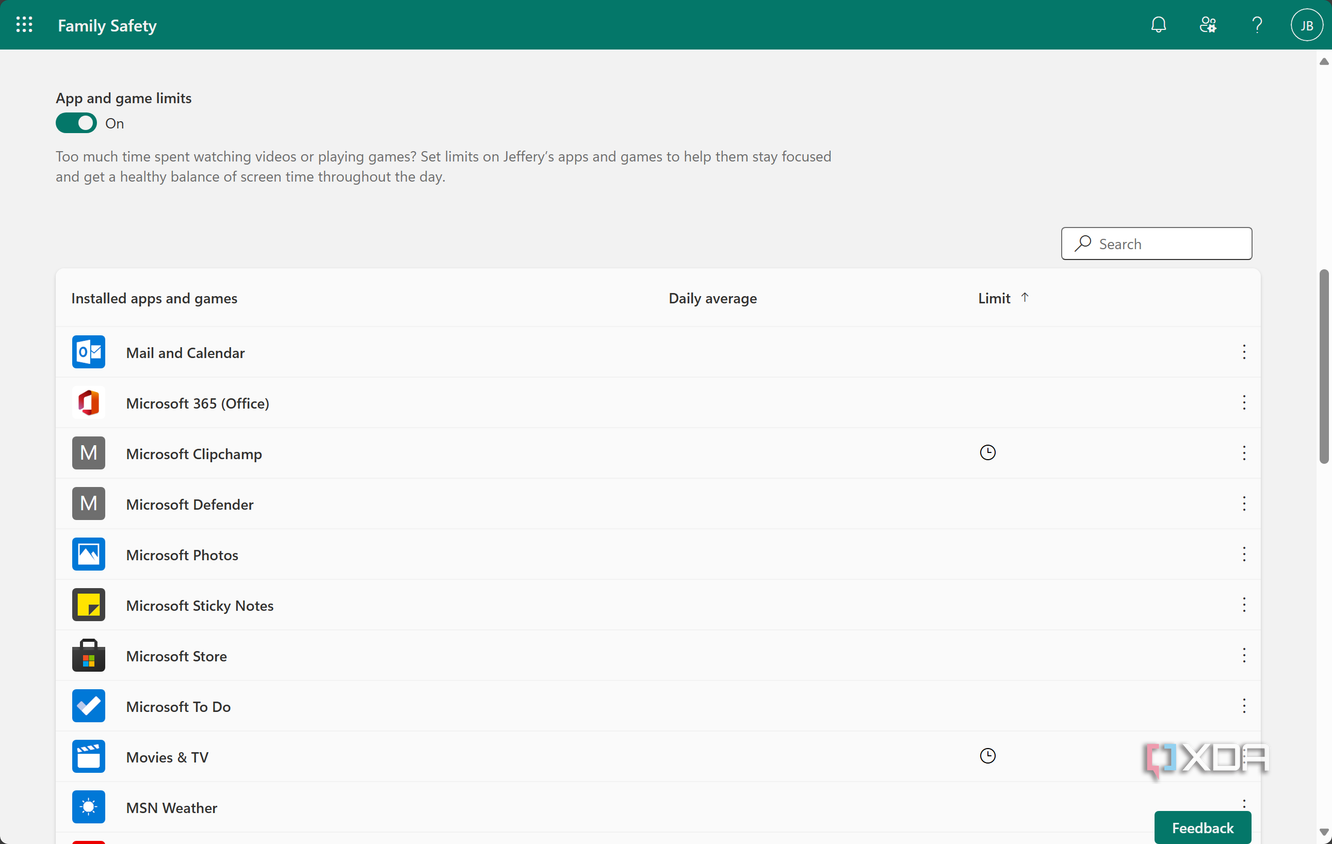Open more options for Microsoft Sticky Notes
1332x844 pixels.
1244,605
